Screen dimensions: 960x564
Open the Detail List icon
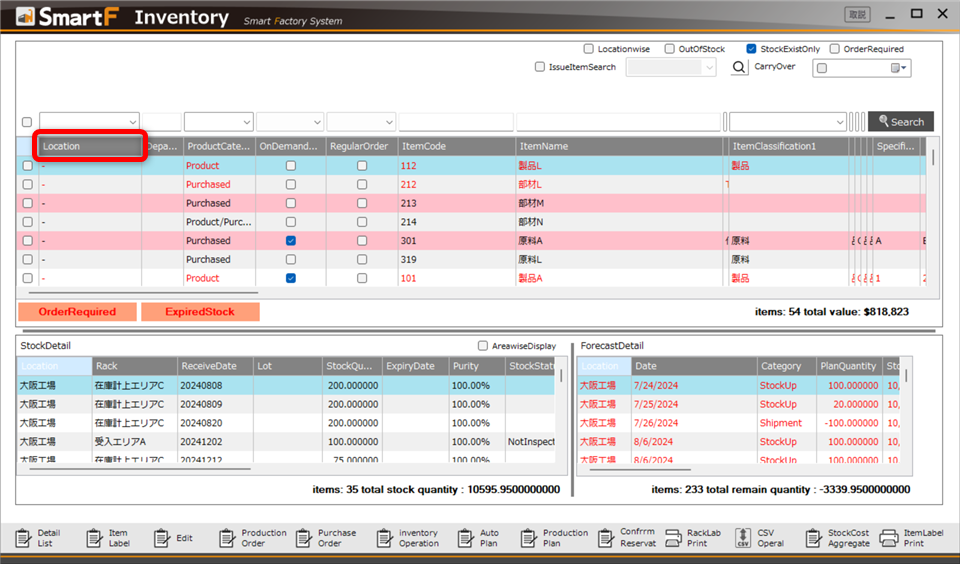coord(24,538)
